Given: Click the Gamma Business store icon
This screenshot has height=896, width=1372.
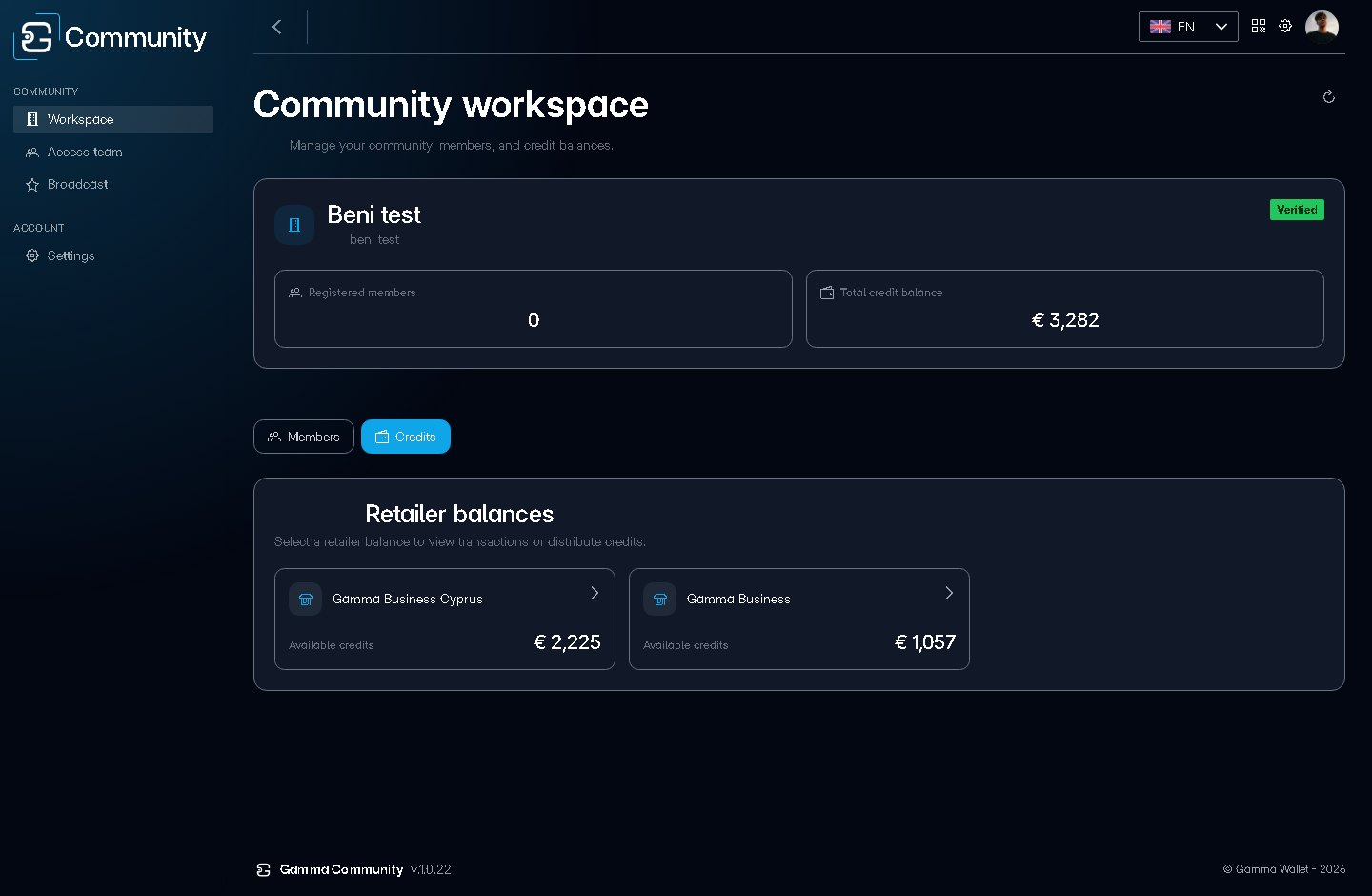Looking at the screenshot, I should pos(659,599).
